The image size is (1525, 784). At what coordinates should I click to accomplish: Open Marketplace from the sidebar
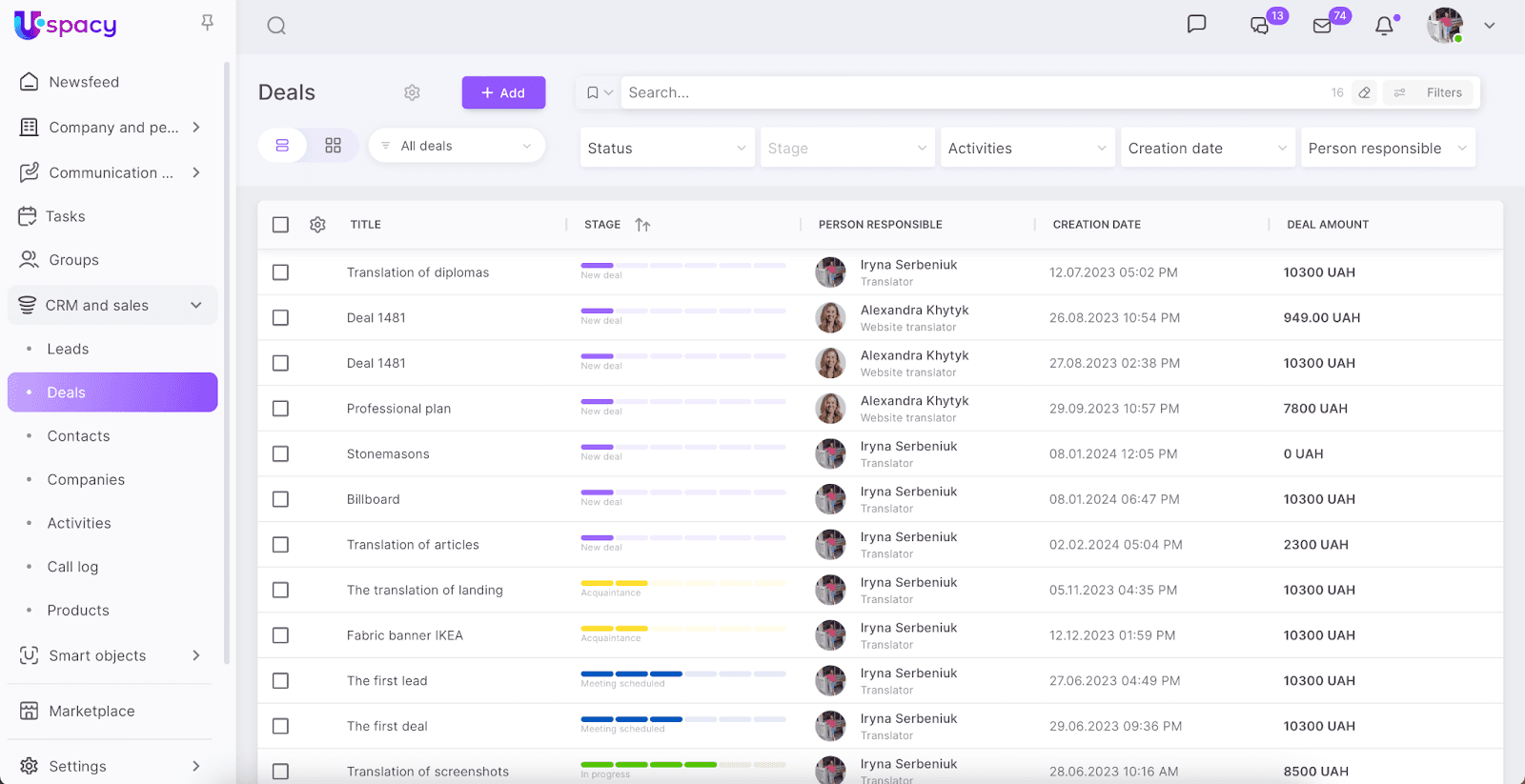point(91,712)
